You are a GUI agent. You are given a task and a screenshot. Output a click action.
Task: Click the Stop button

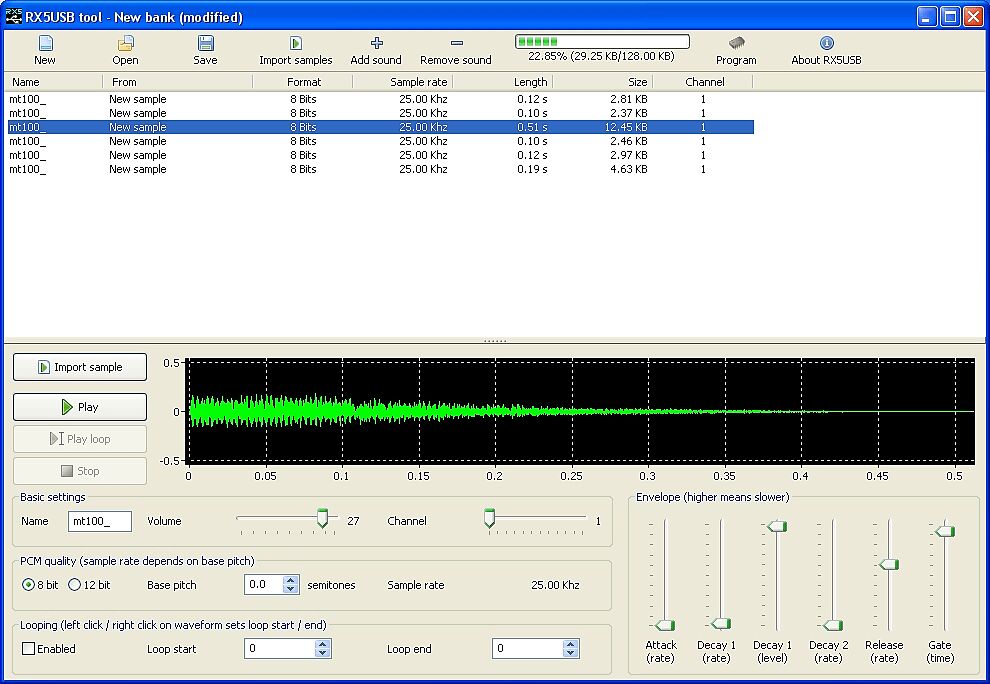tap(80, 471)
